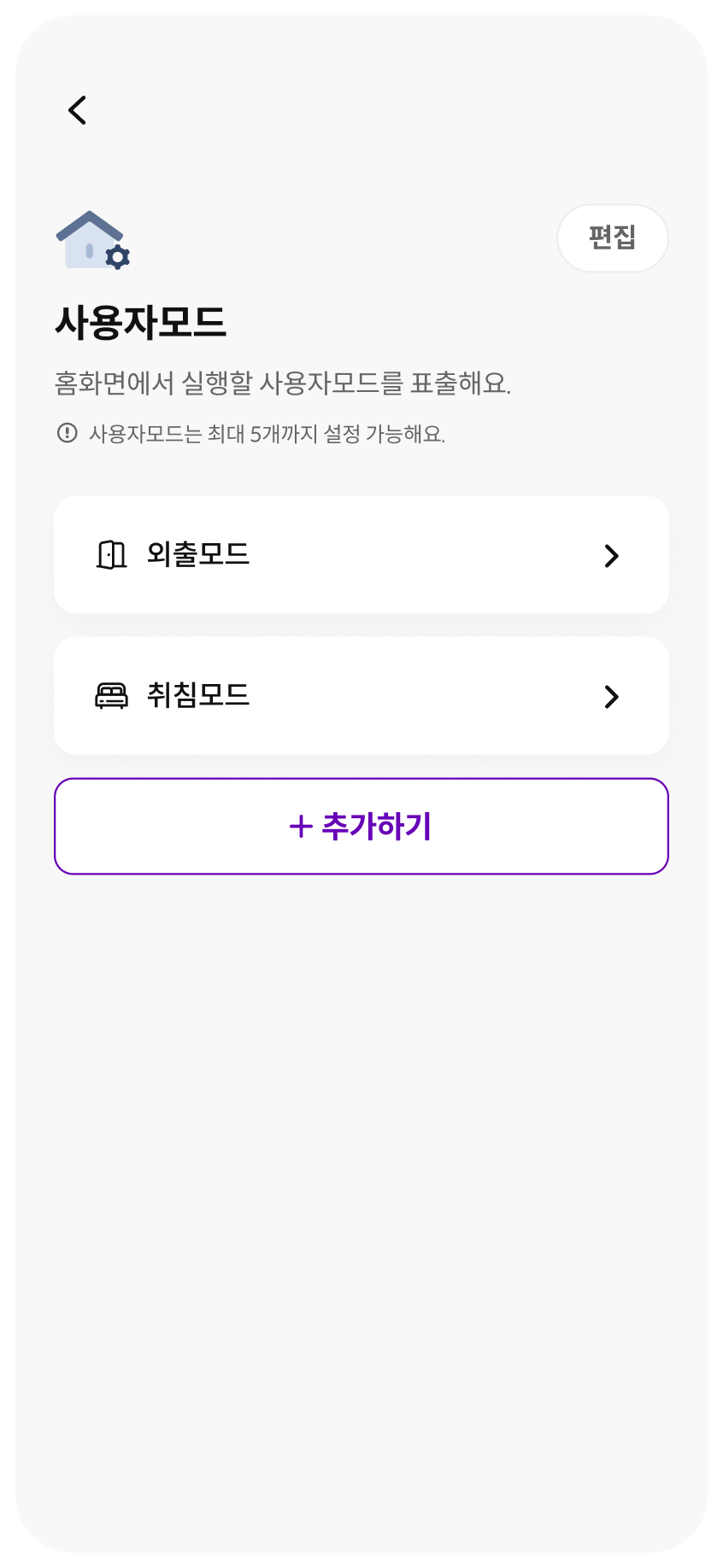Screen dimensions: 723x1568
Task: Select the 취침모드 label text
Action: tap(198, 695)
